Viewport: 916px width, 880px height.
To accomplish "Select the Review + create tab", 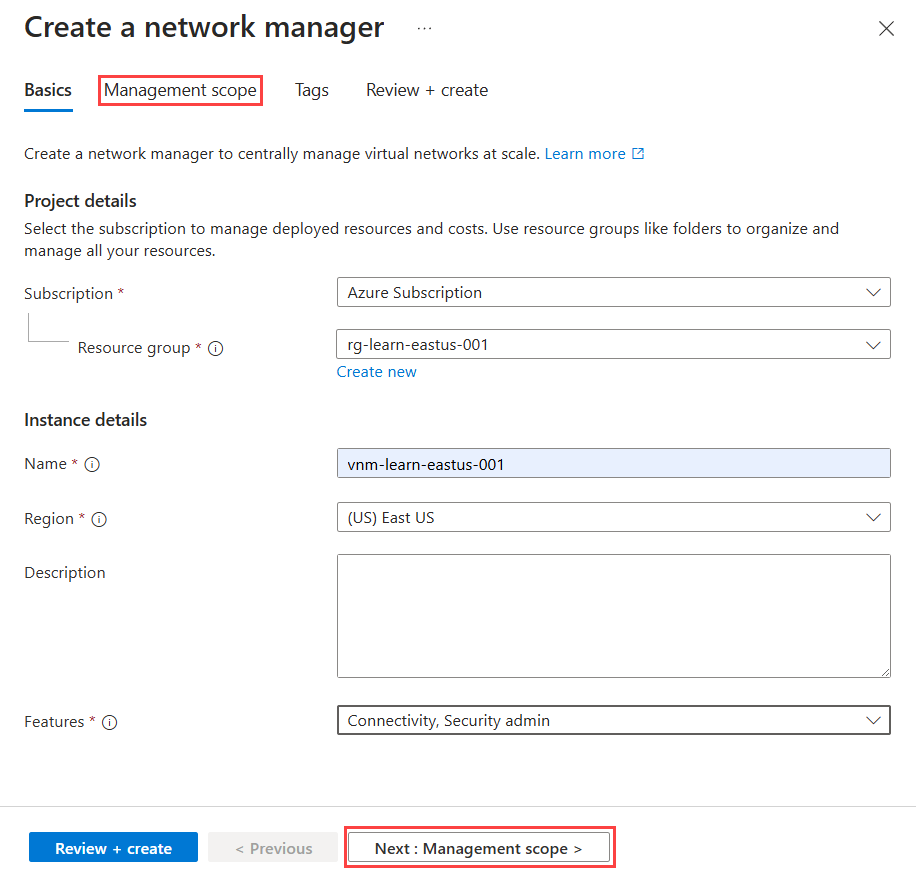I will click(x=426, y=90).
